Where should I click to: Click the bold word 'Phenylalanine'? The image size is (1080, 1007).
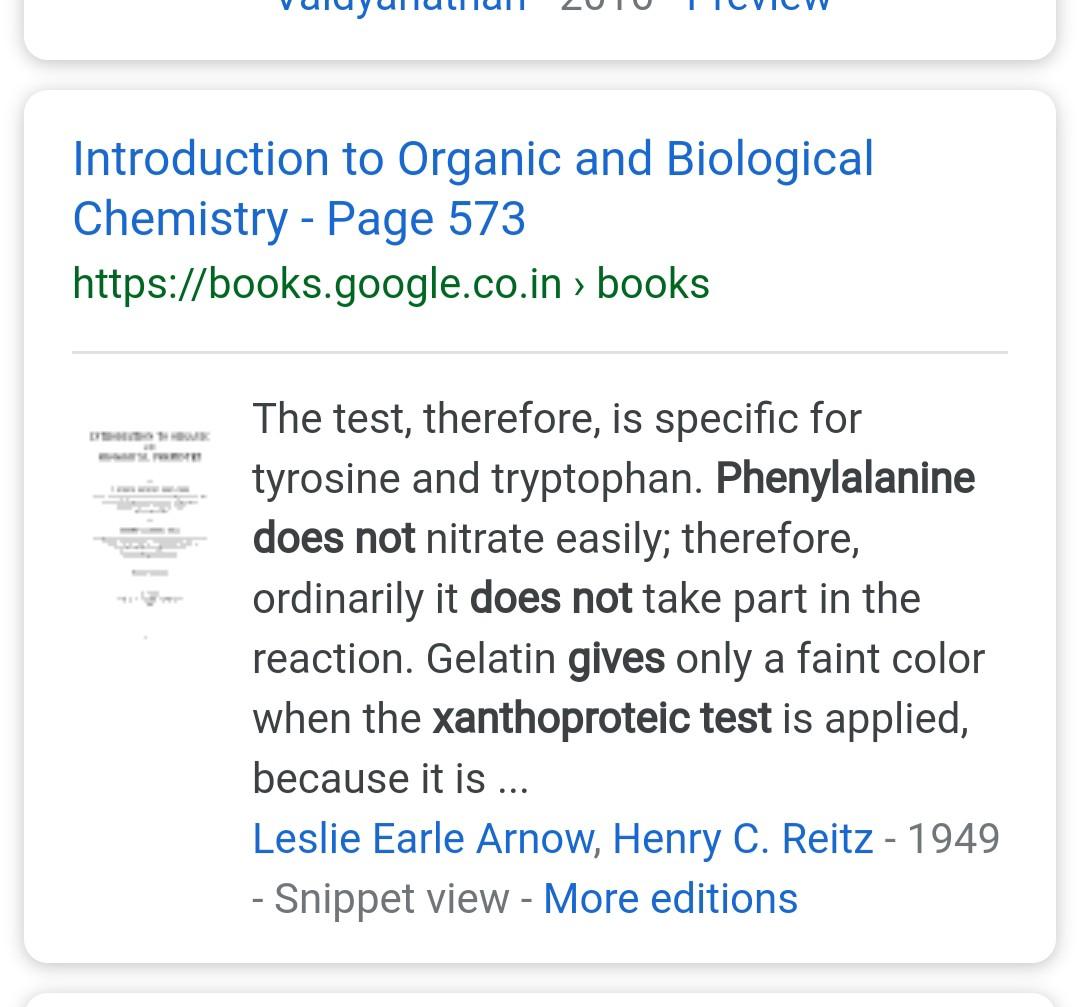pos(845,479)
